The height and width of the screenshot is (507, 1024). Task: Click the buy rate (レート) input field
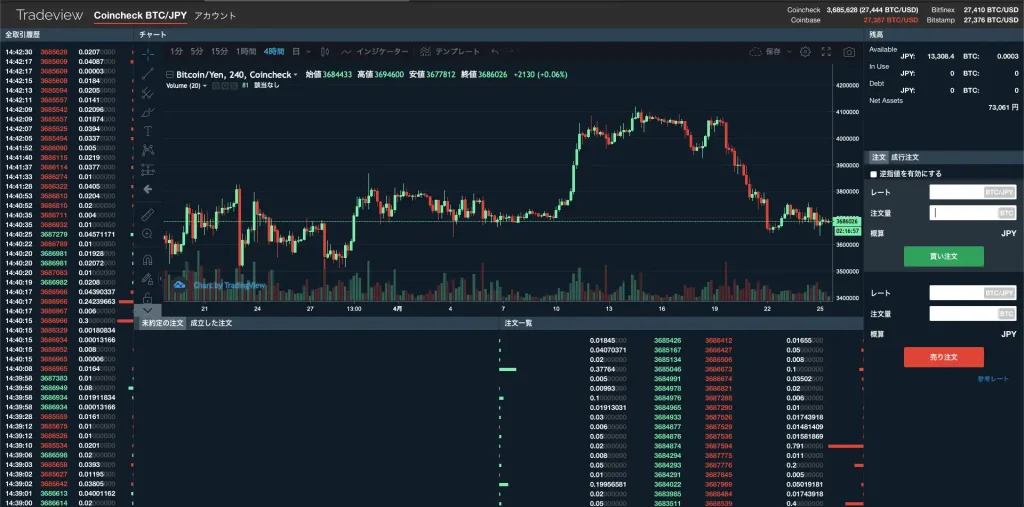pyautogui.click(x=972, y=192)
